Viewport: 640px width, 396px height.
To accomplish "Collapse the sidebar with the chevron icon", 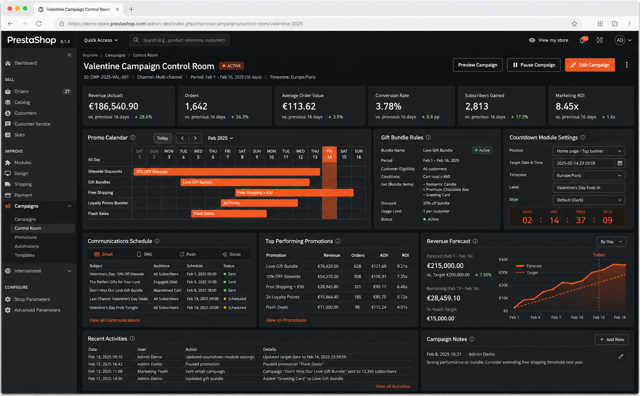I will [69, 55].
